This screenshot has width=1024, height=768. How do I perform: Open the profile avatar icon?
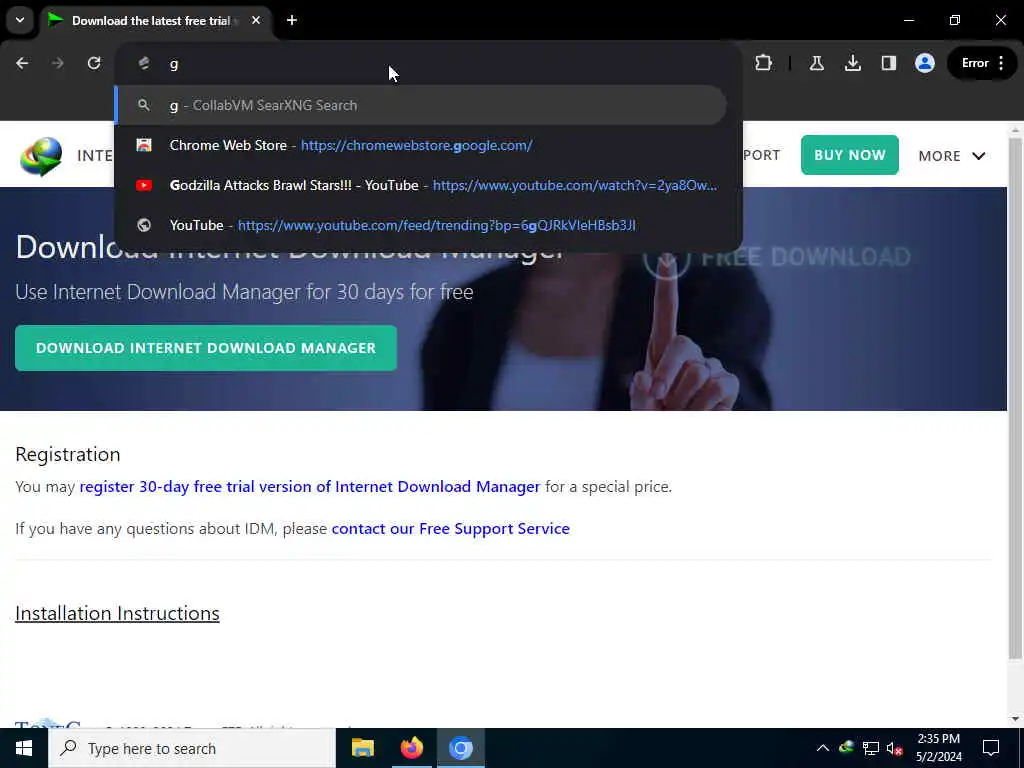click(x=925, y=63)
